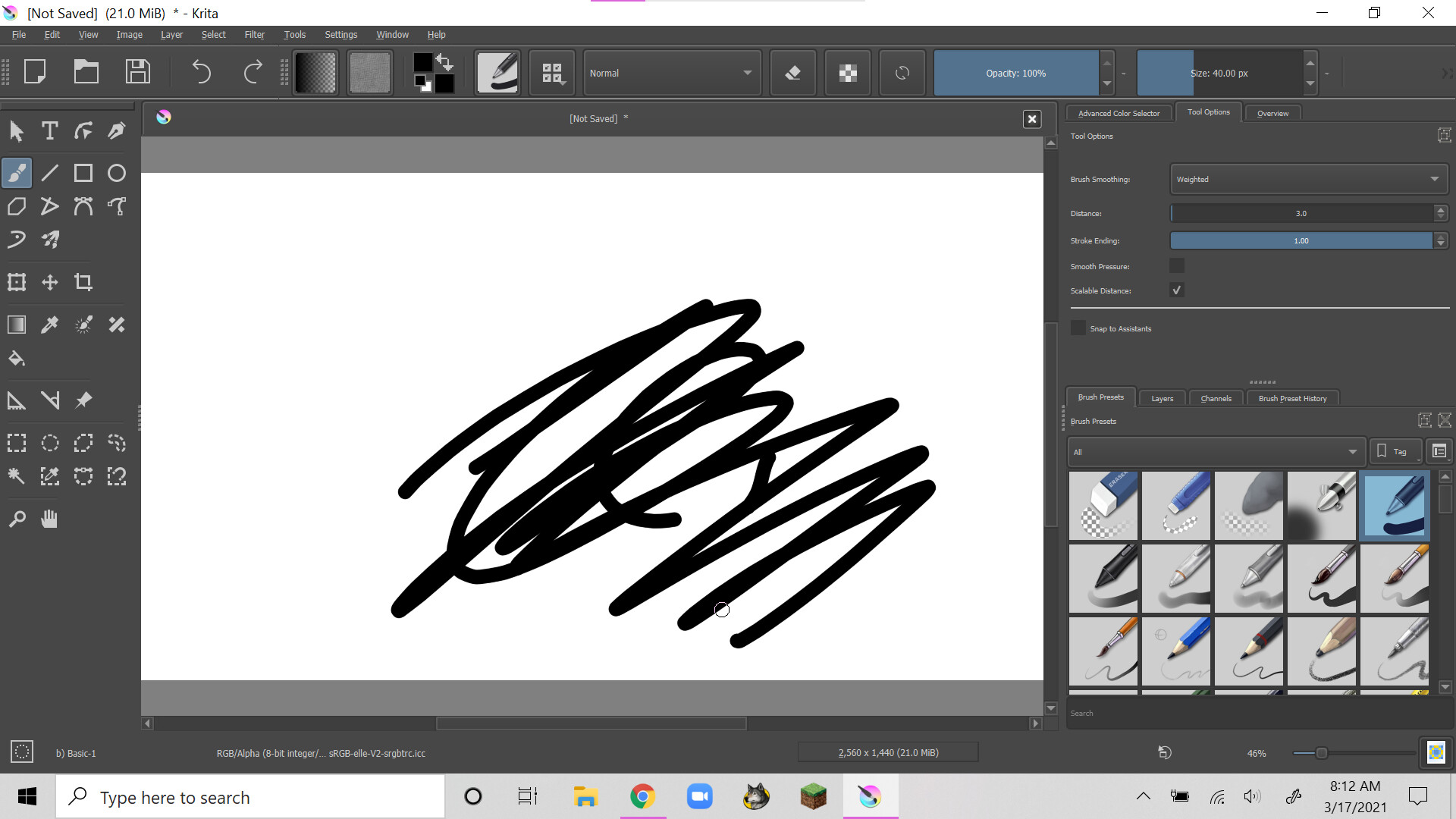Select the eraser brush preset thumbnail

1103,505
